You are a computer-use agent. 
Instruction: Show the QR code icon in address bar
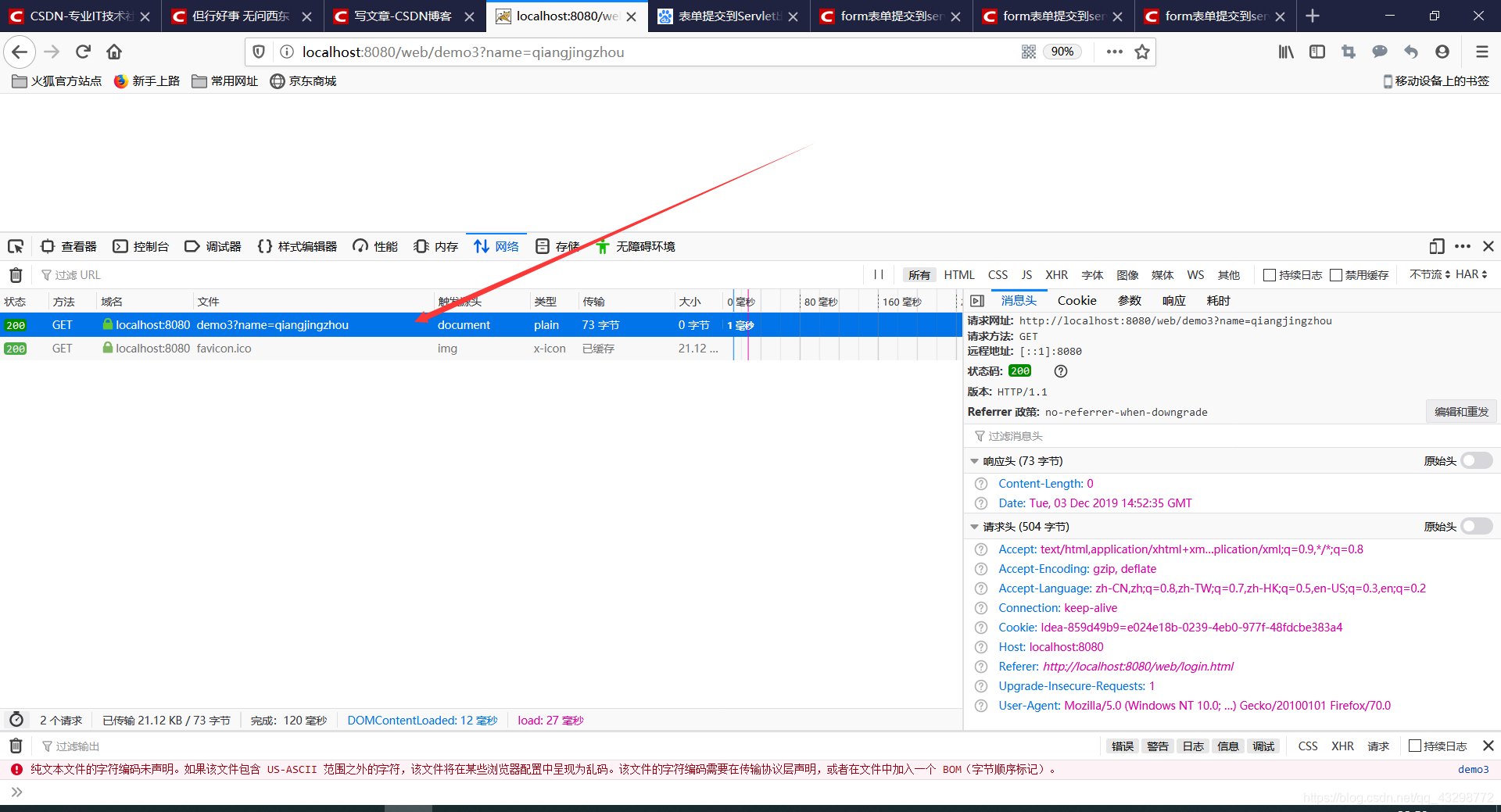[1029, 52]
